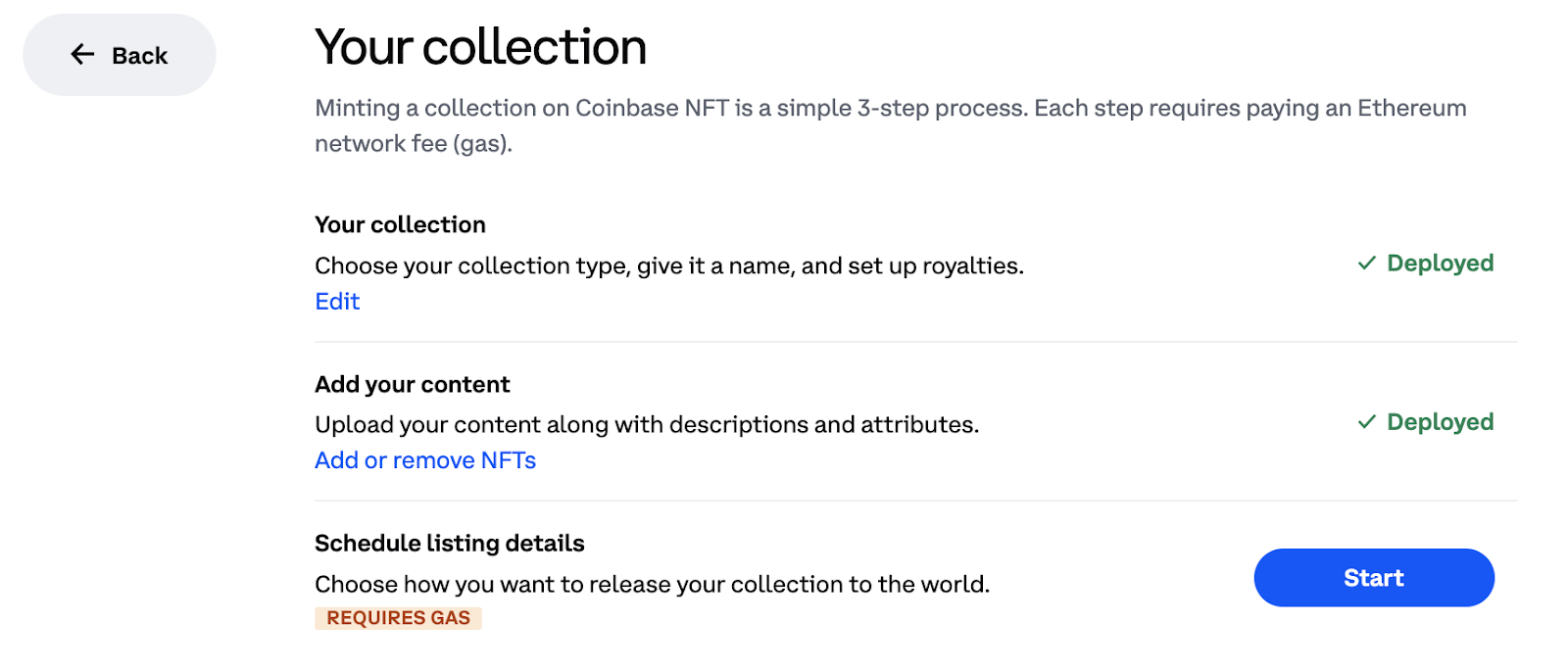
Task: Click checkmark icon beside Your collection Deployed
Action: coord(1366,263)
